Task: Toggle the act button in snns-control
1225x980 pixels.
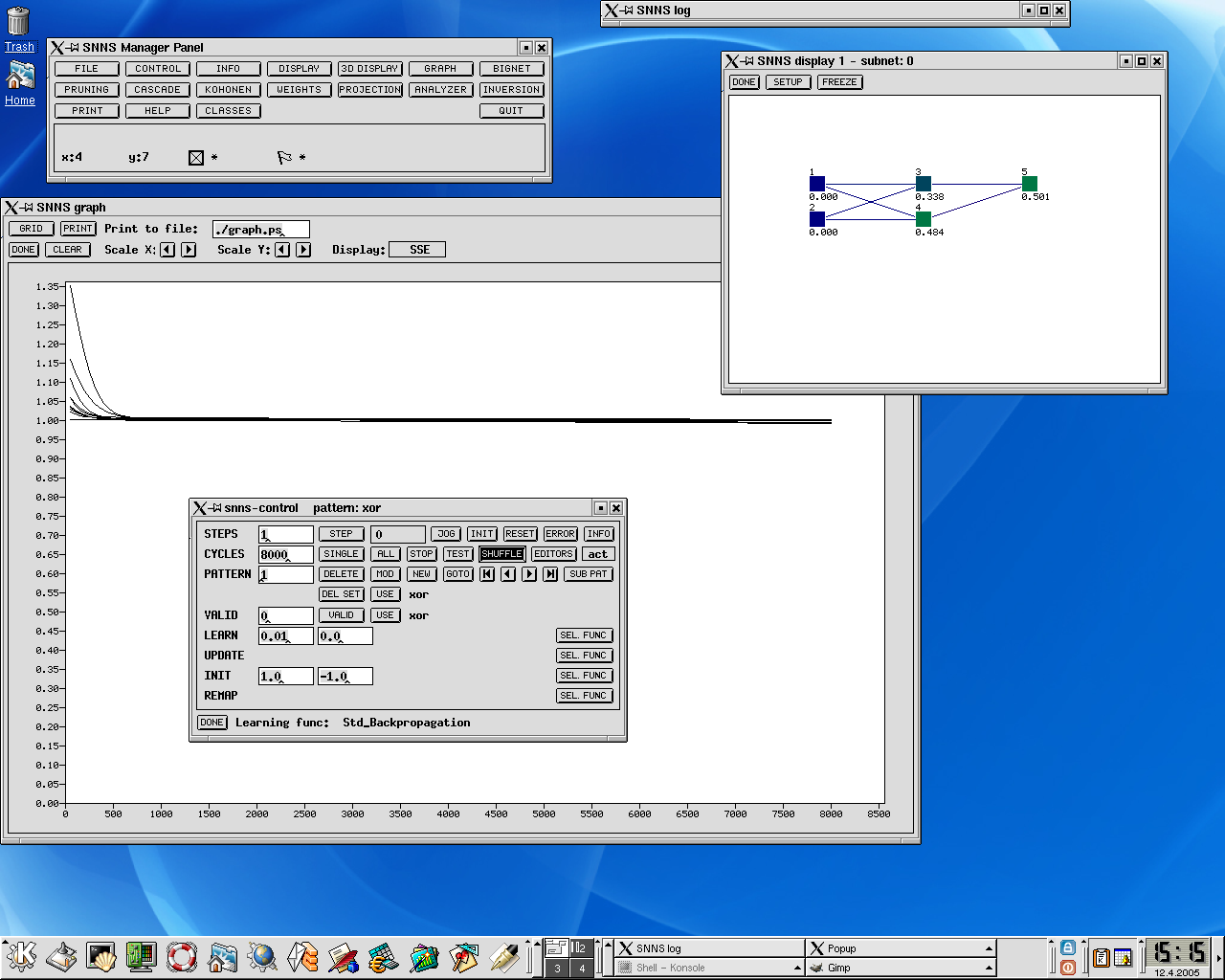Action: [x=598, y=554]
